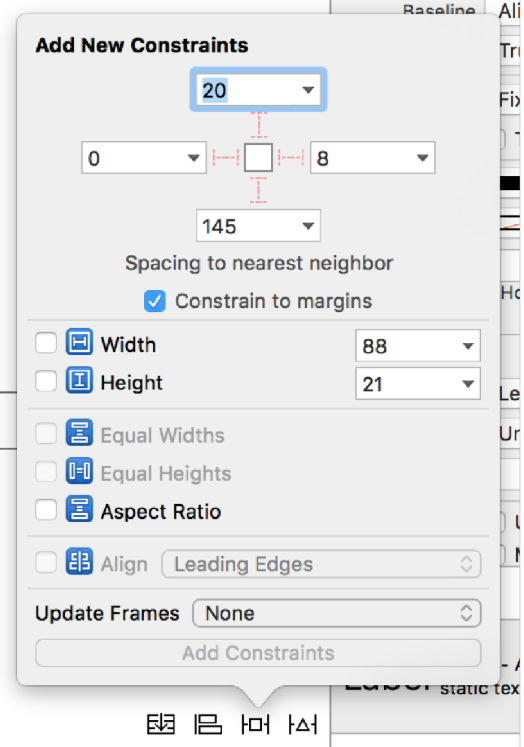Check the Aspect Ratio checkbox
The height and width of the screenshot is (747, 524).
(x=46, y=510)
